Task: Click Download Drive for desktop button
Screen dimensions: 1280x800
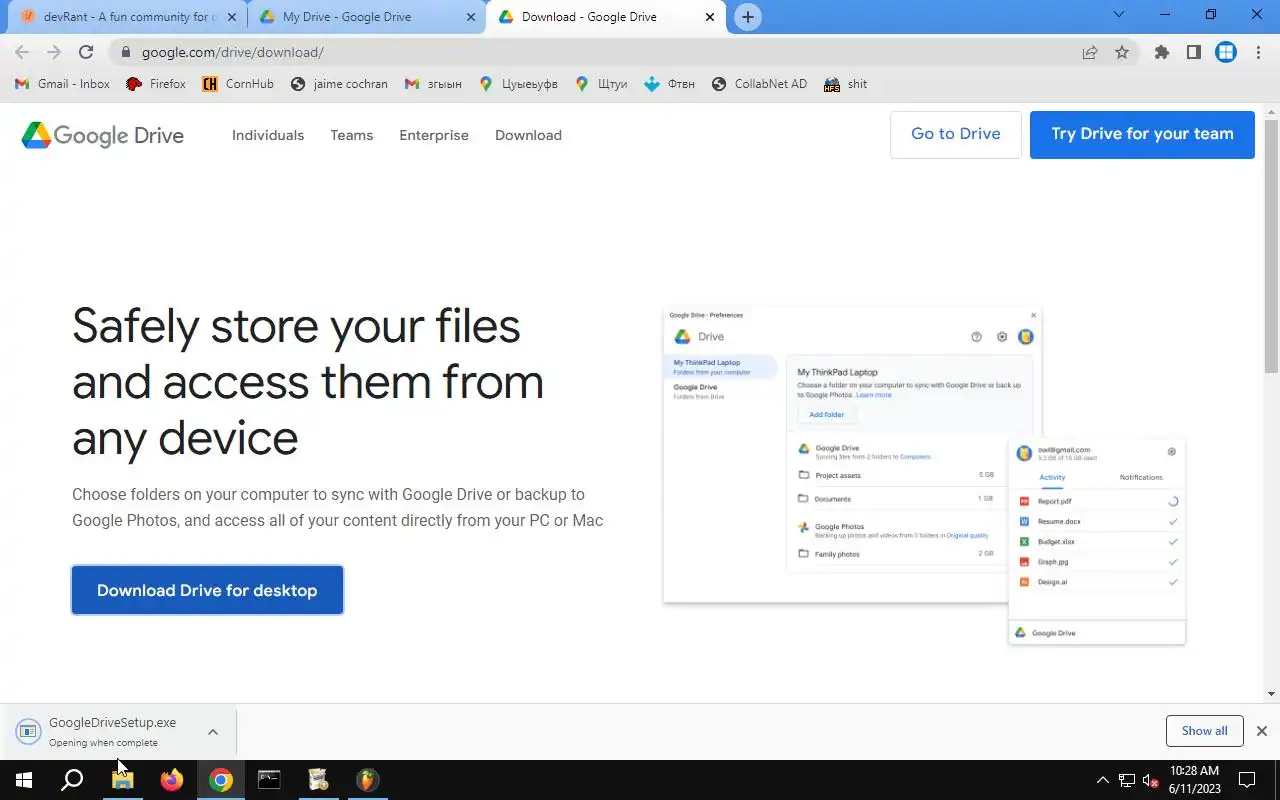Action: click(x=207, y=590)
